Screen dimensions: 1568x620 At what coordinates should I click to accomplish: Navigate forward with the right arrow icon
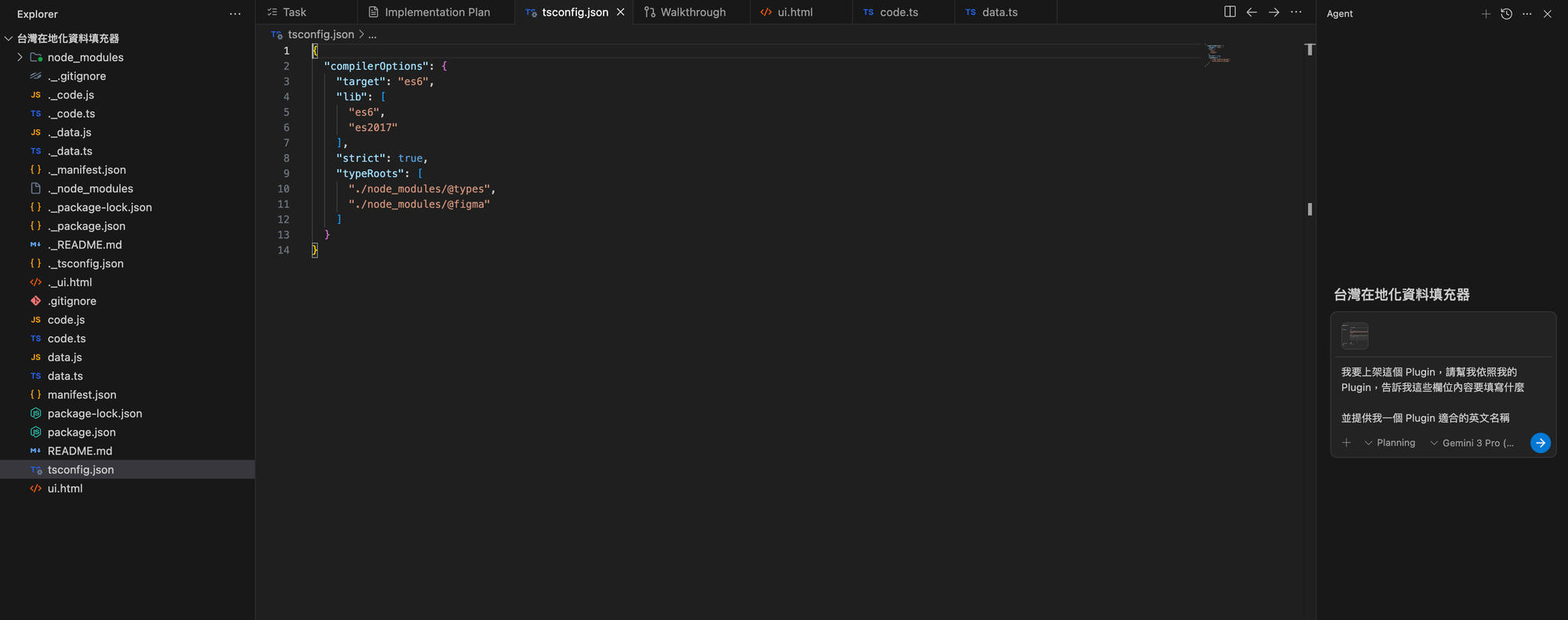tap(1274, 12)
